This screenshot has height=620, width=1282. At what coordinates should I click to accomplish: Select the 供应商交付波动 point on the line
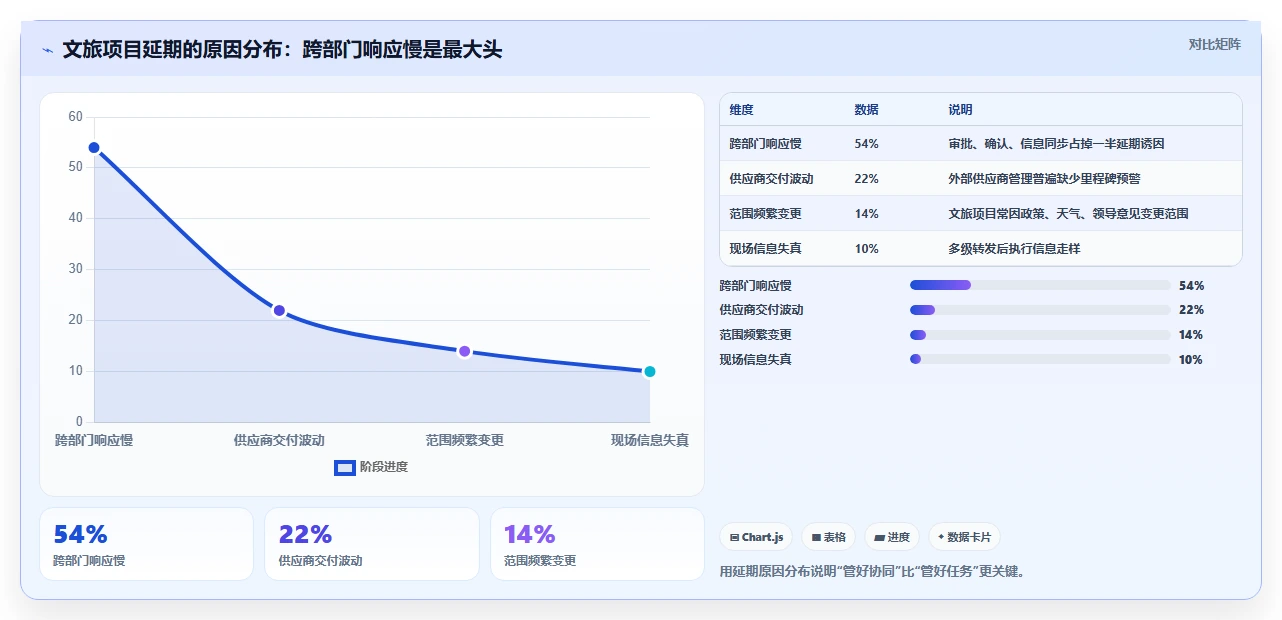279,310
